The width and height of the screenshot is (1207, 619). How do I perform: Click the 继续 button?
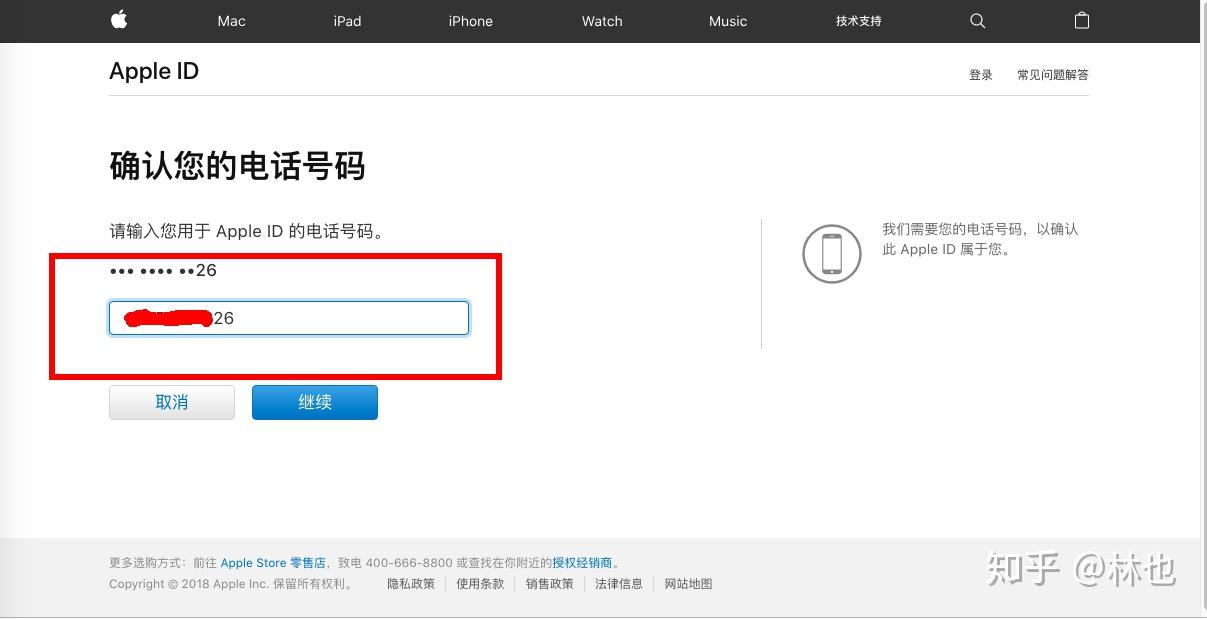(314, 402)
